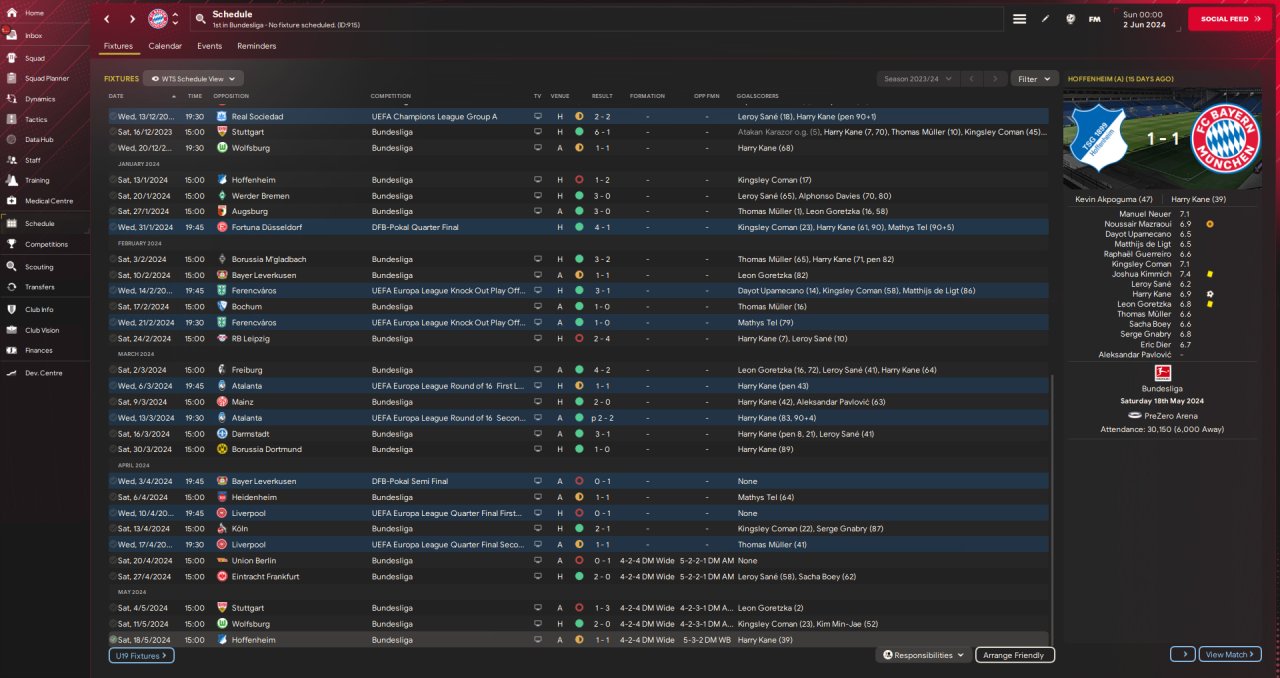
Task: Click the Schedule search bar field
Action: pyautogui.click(x=599, y=19)
